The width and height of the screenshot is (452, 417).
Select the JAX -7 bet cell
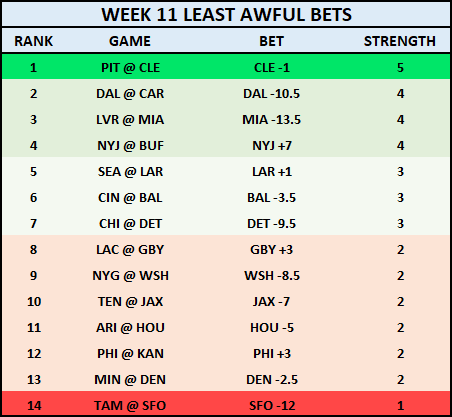[x=271, y=302]
